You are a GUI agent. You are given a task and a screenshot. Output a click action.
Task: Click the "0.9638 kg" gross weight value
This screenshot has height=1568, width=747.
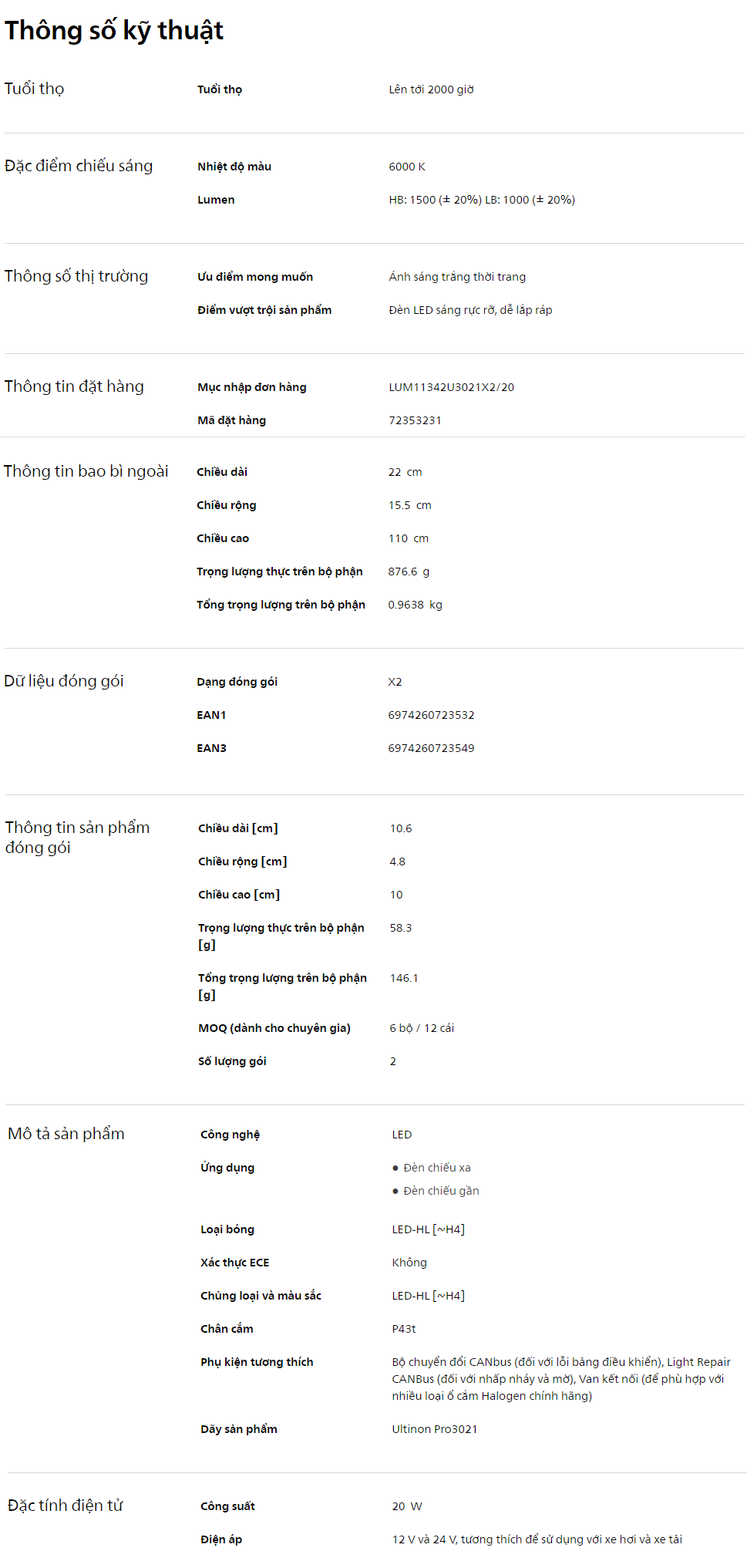pyautogui.click(x=415, y=605)
